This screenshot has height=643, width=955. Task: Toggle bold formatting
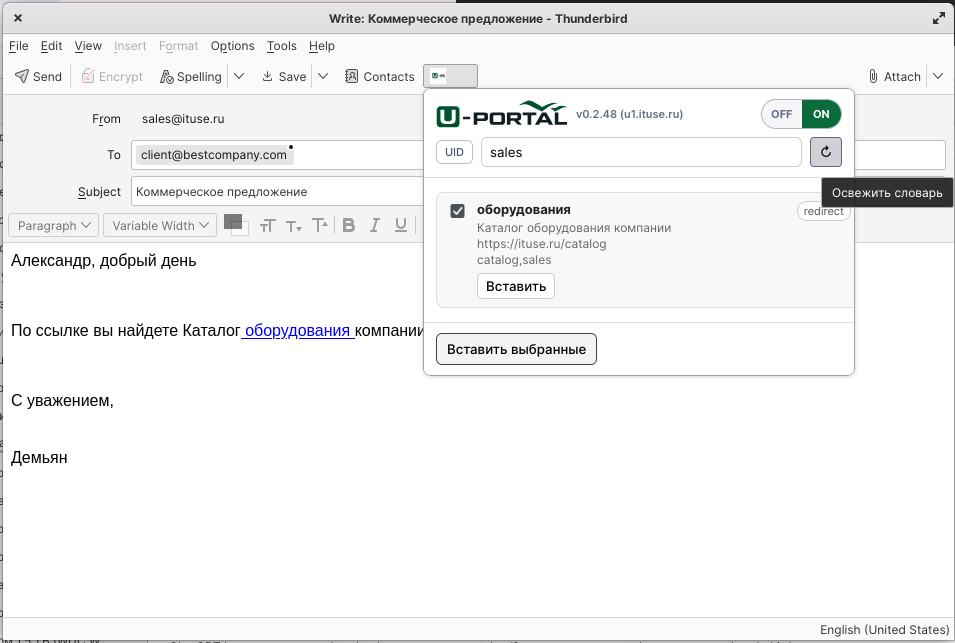coord(349,225)
